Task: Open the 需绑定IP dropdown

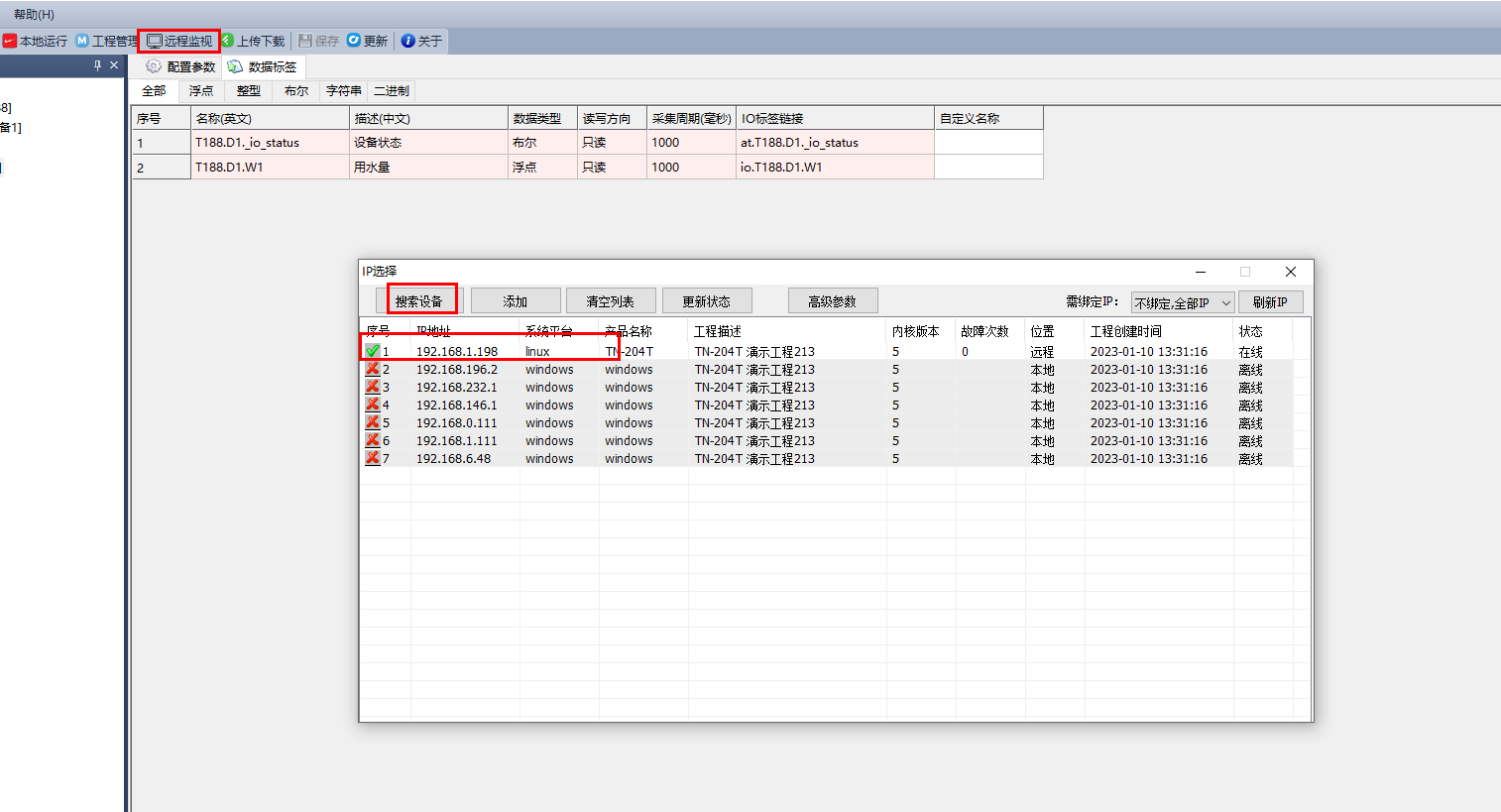Action: click(1183, 302)
